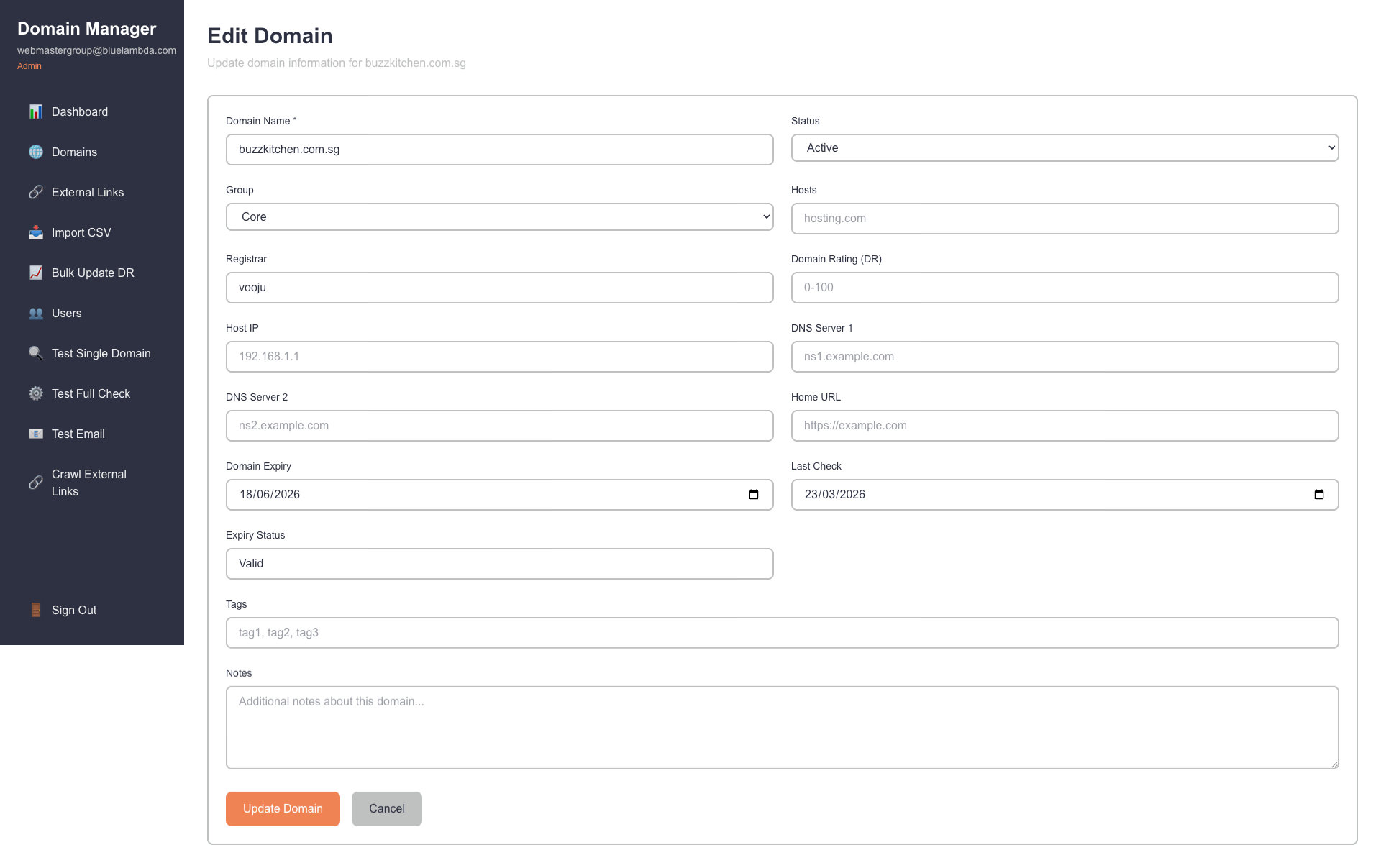This screenshot has height=868, width=1381.
Task: Click the Test Email icon
Action: 36,434
